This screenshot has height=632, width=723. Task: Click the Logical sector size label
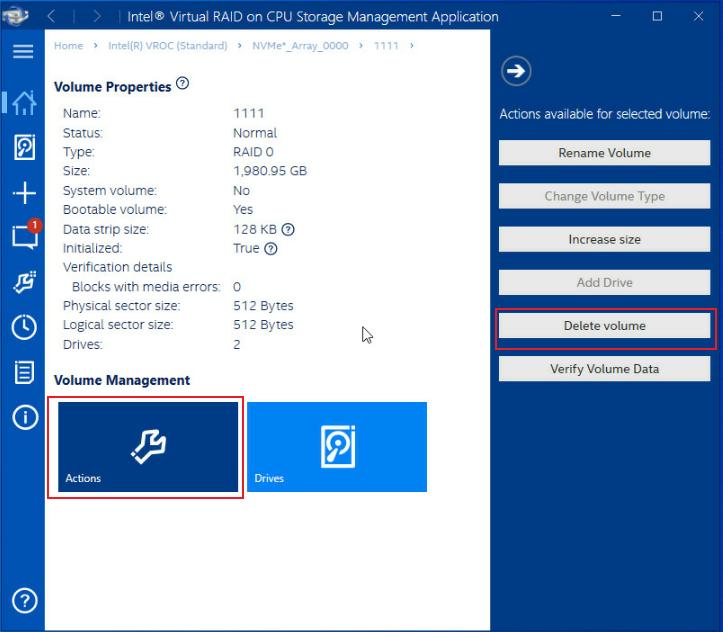coord(118,325)
